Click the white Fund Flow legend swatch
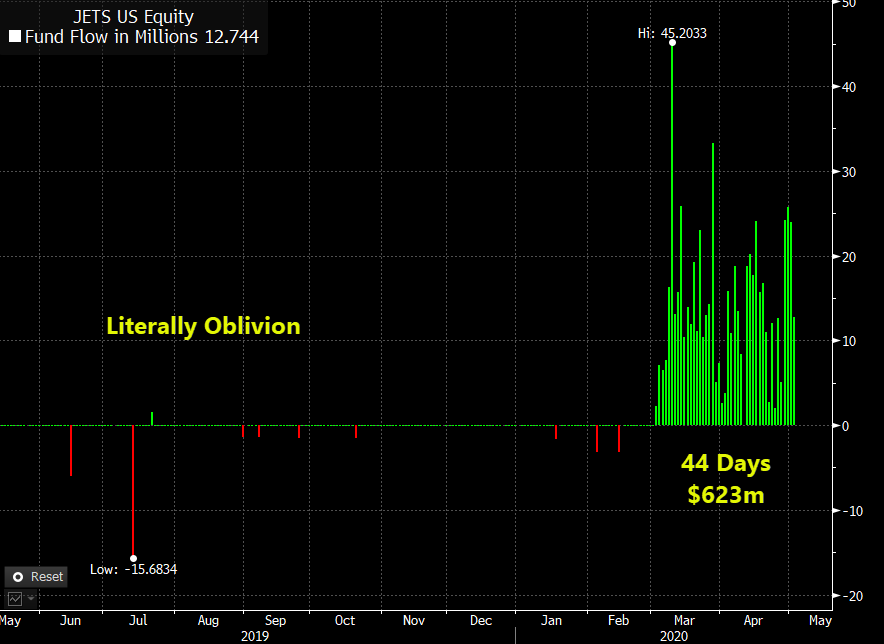Image resolution: width=884 pixels, height=644 pixels. click(15, 37)
